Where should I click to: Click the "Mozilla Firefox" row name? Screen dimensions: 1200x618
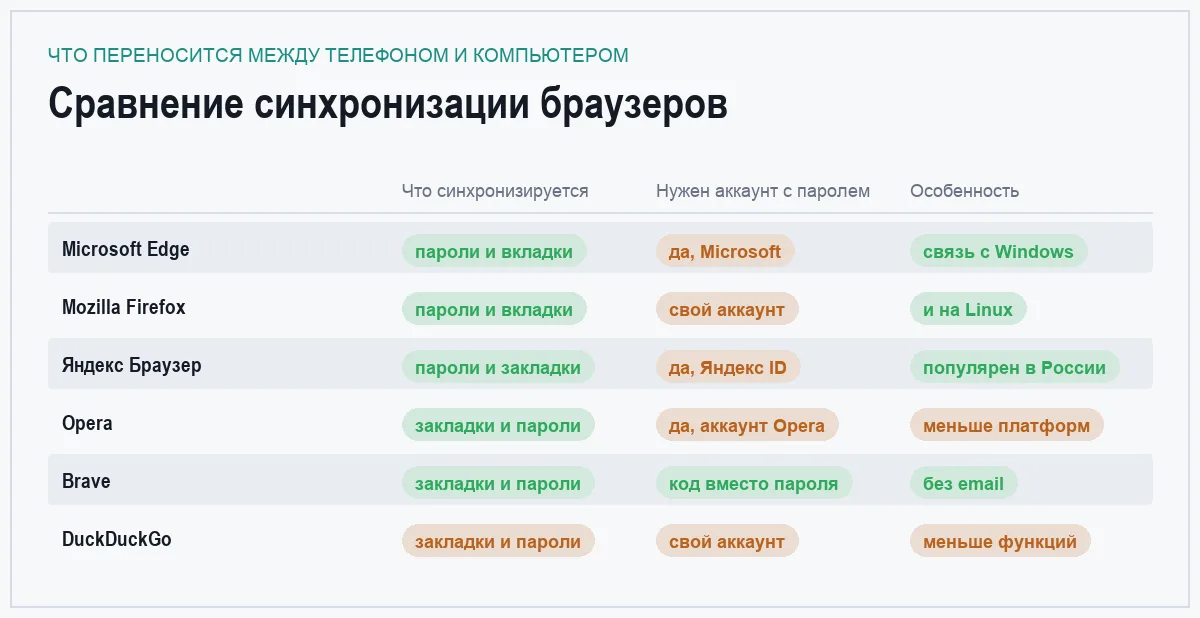(x=124, y=307)
